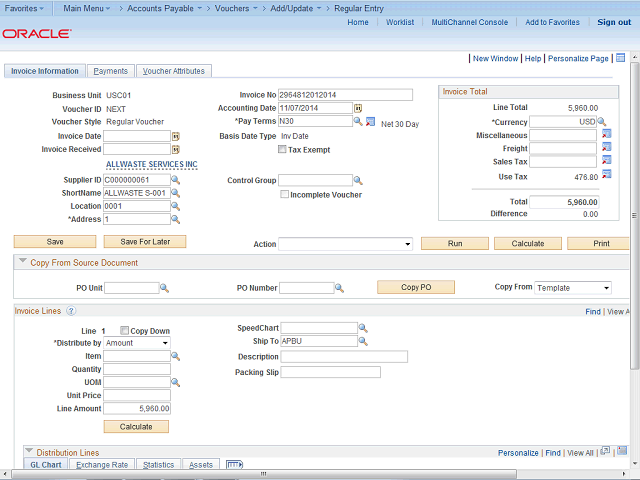Look up Currency using magnifier icon
Image resolution: width=640 pixels, height=480 pixels.
click(602, 122)
